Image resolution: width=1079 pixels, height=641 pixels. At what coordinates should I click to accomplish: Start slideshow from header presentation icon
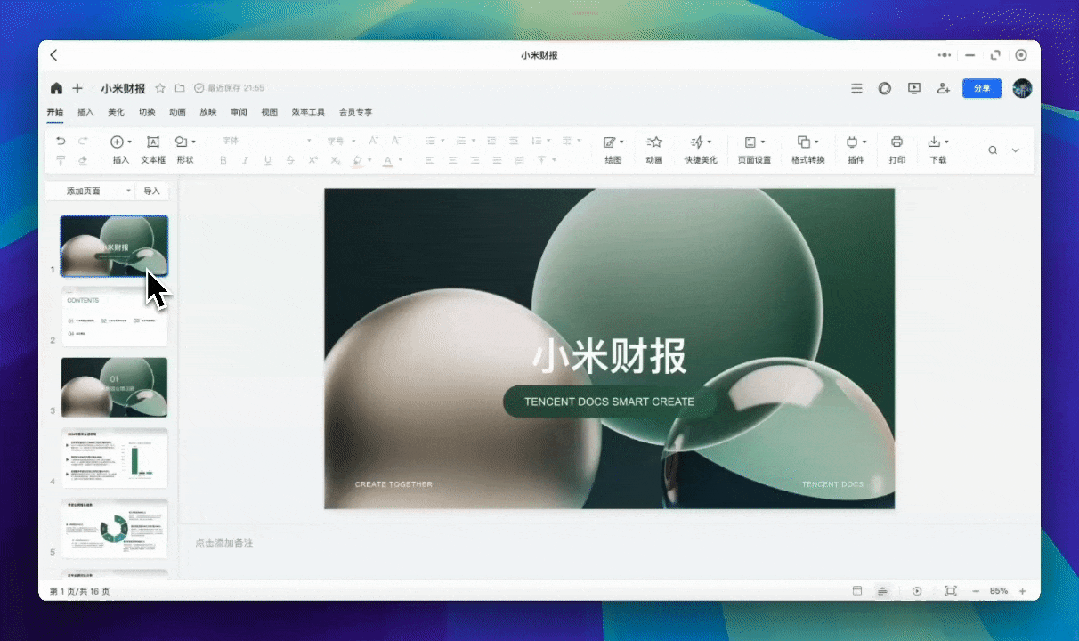click(x=914, y=88)
